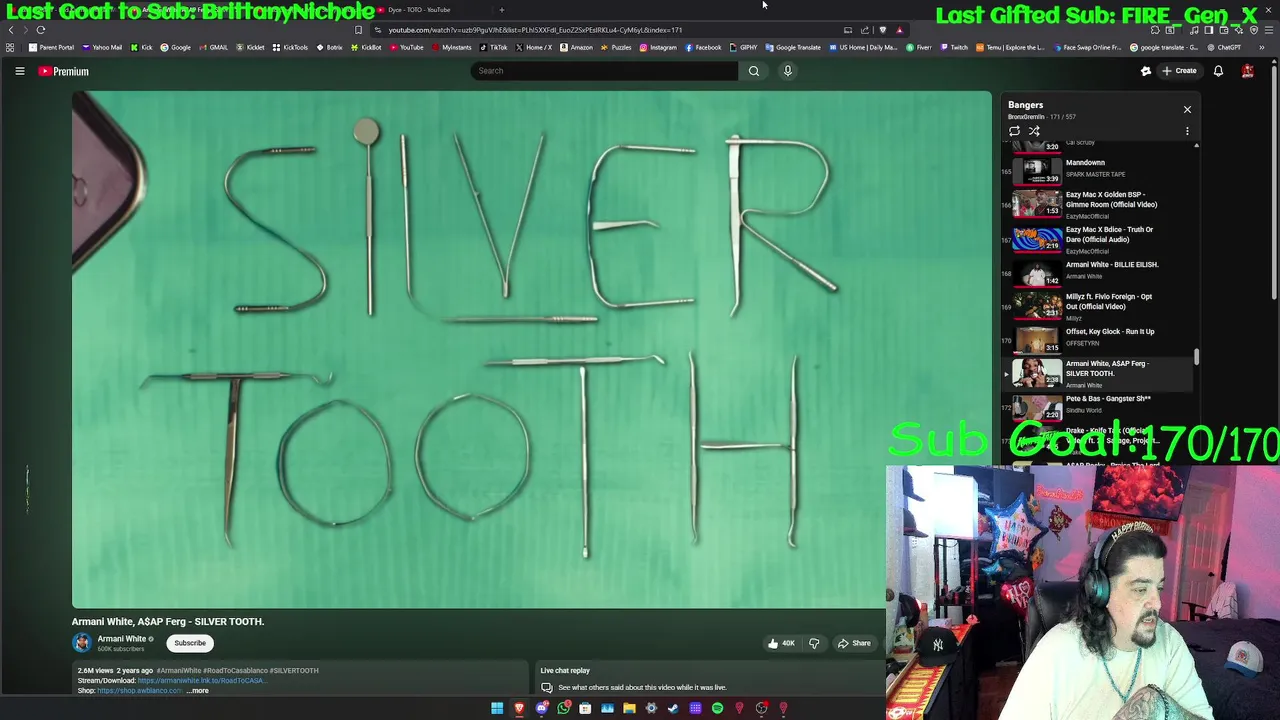The image size is (1280, 720).
Task: Open Spotify from the taskbar
Action: [x=717, y=708]
